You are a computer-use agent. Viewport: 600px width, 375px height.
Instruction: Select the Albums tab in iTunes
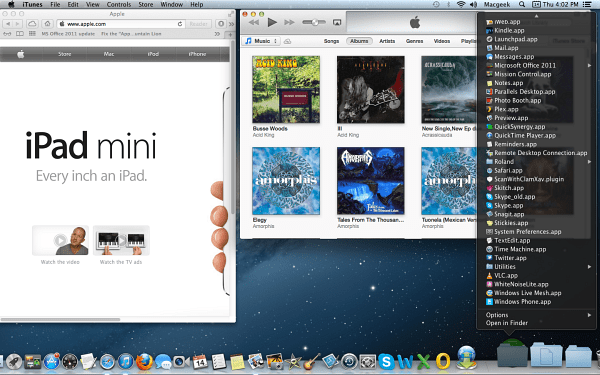coord(359,41)
